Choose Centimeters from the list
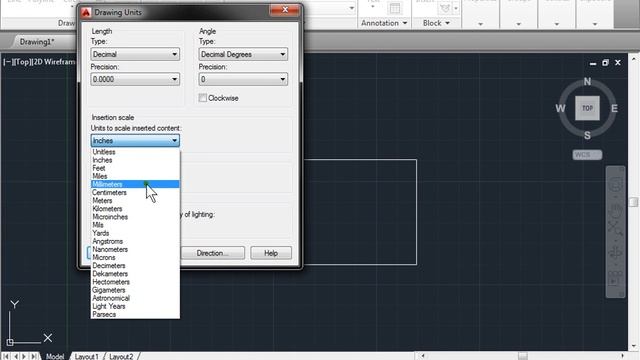Viewport: 640px width, 360px height. pyautogui.click(x=135, y=193)
